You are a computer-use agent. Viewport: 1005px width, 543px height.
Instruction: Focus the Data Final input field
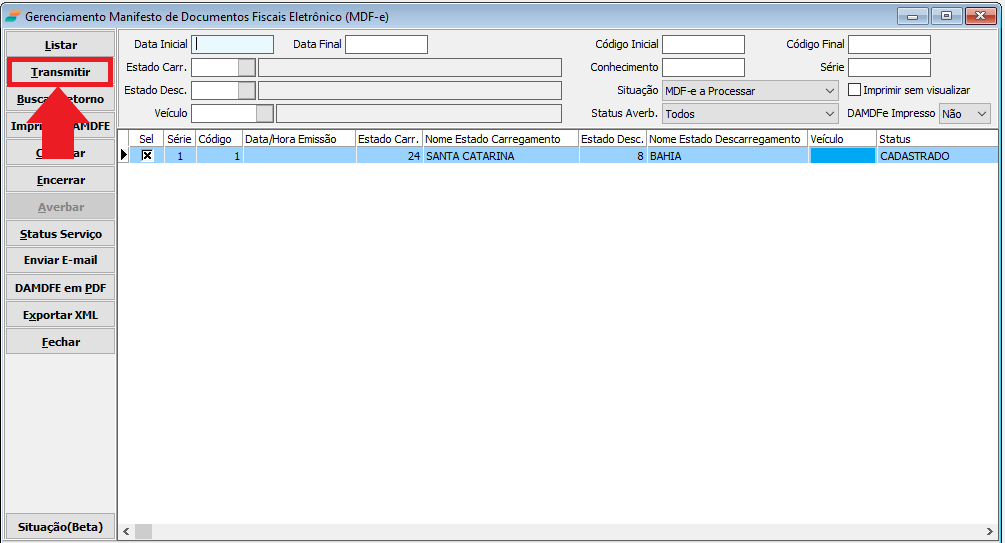(x=386, y=44)
